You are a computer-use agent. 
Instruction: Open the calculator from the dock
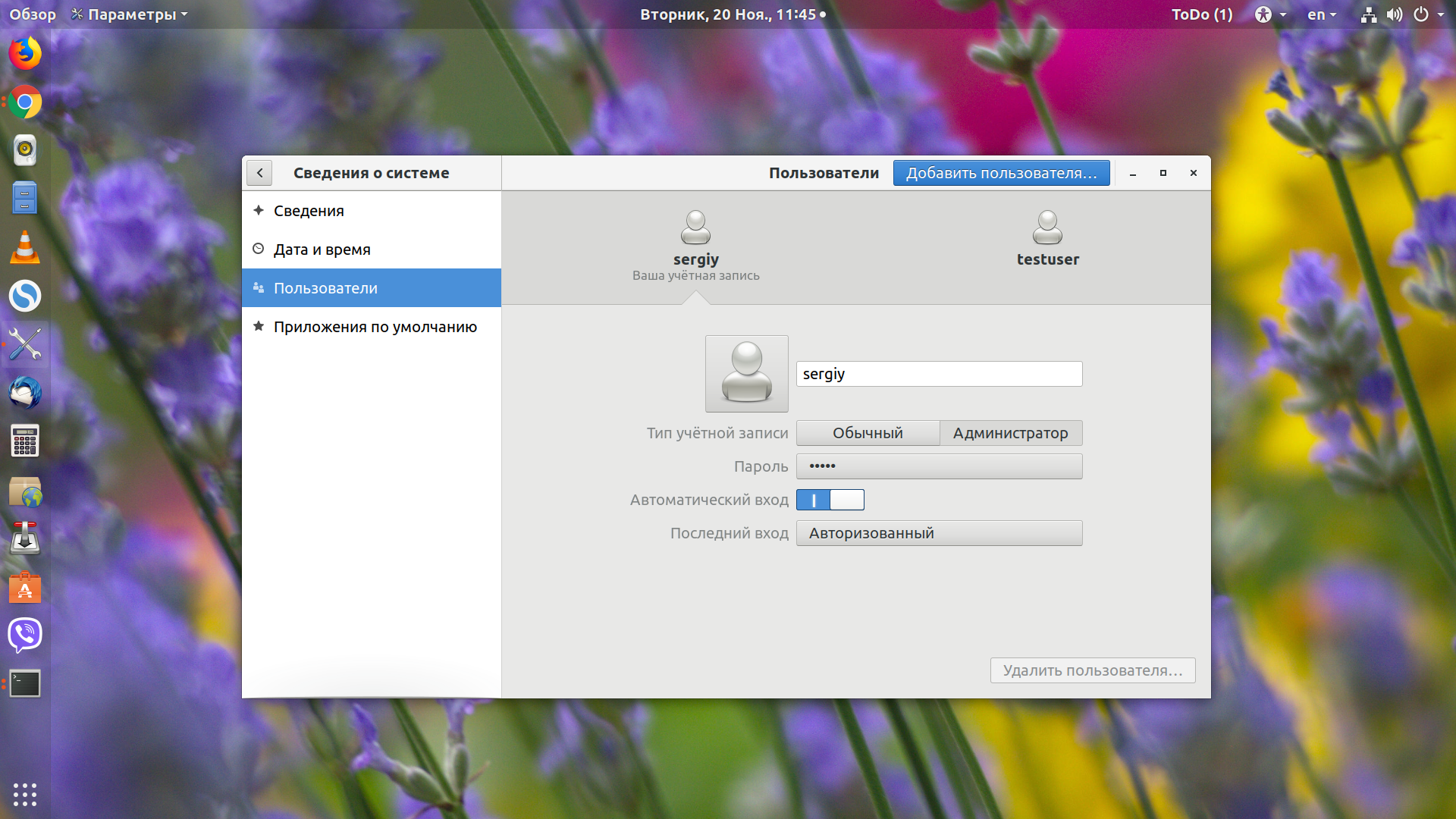25,441
